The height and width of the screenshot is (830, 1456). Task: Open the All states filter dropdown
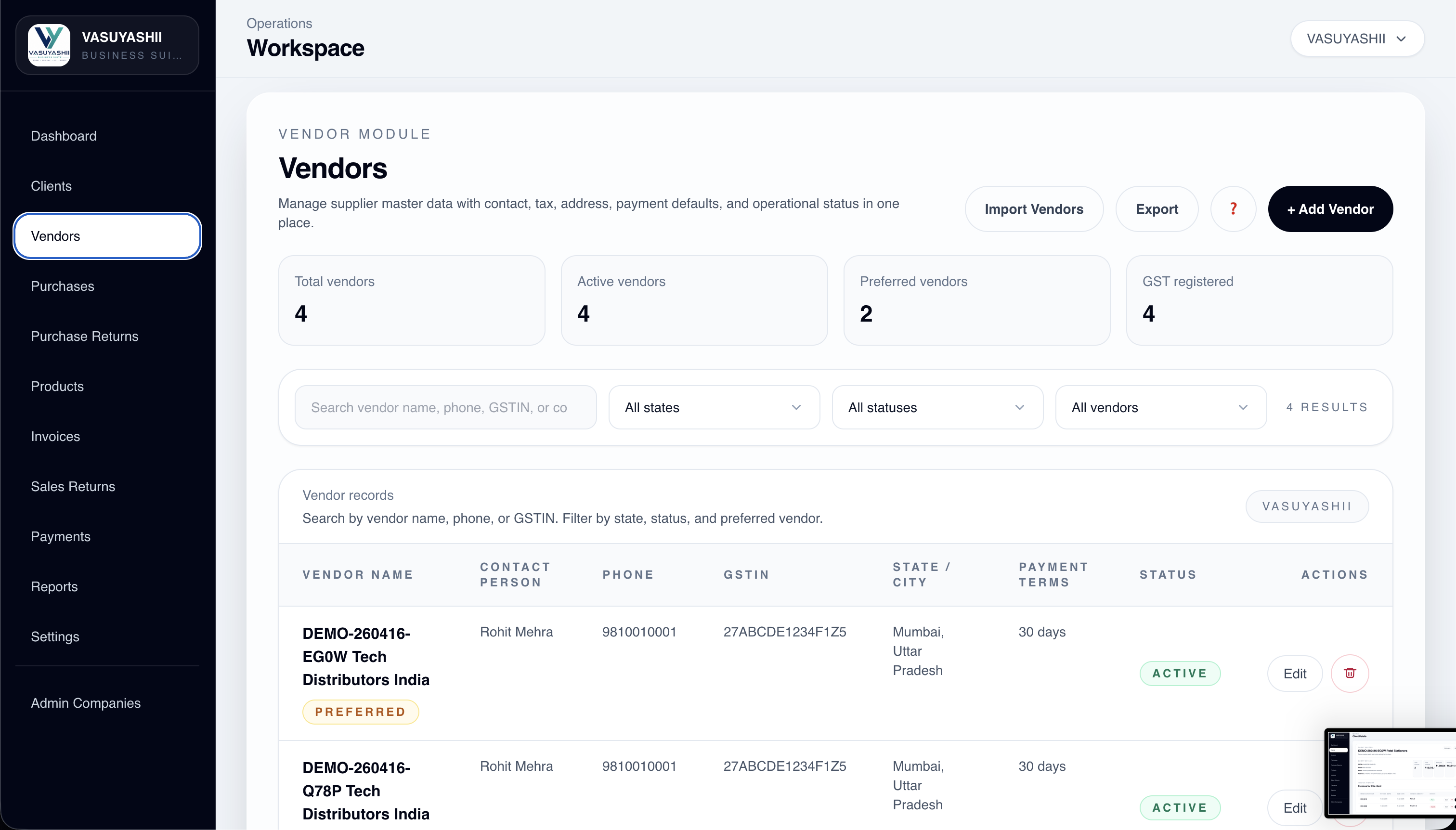[x=714, y=408]
